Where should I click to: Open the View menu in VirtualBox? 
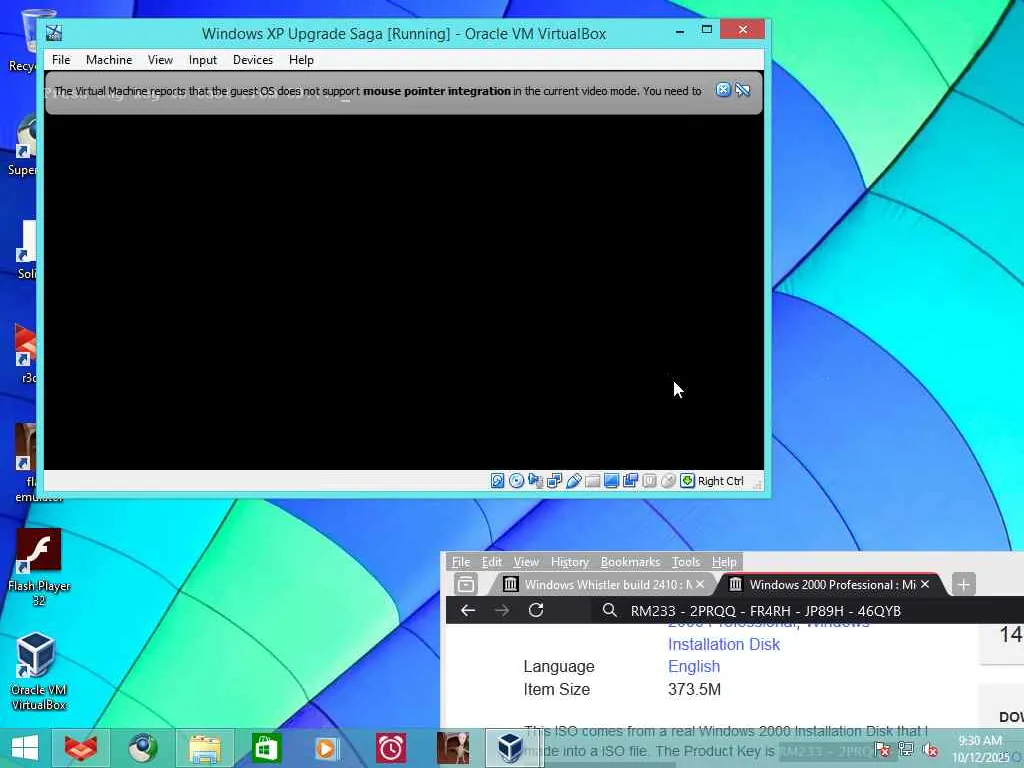point(160,60)
